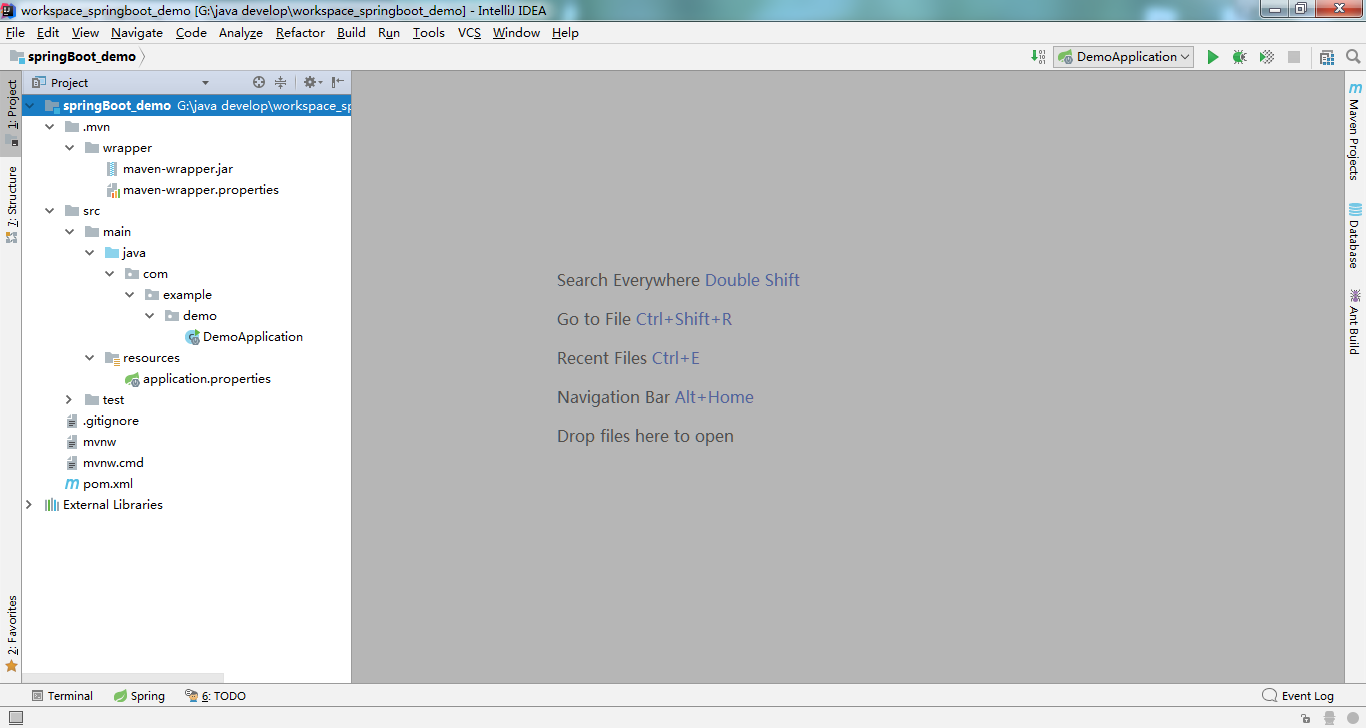Toggle tool window bars button at bottom-left

pyautogui.click(x=15, y=718)
